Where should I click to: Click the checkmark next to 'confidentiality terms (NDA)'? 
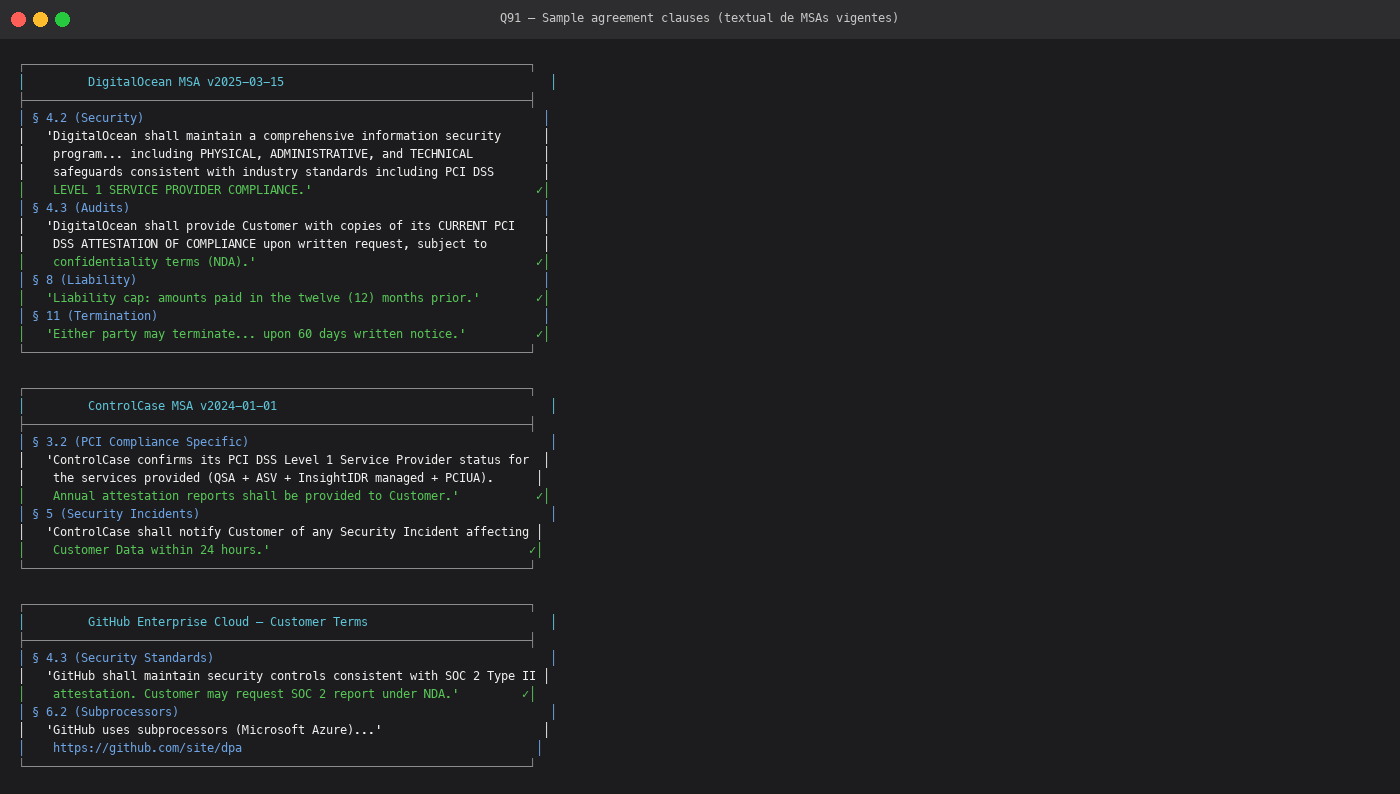point(540,262)
